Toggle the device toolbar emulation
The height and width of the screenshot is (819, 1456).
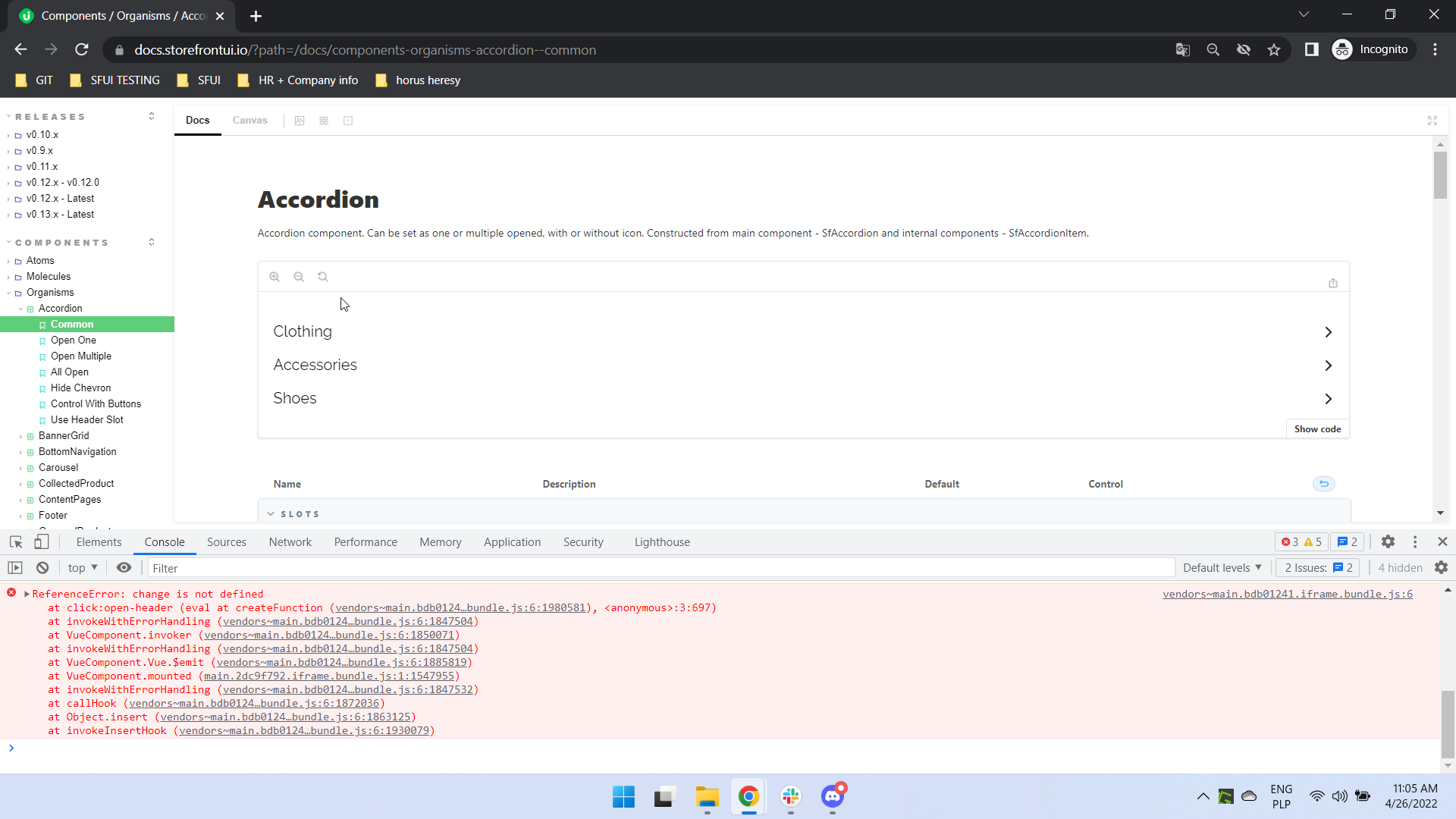pos(42,541)
